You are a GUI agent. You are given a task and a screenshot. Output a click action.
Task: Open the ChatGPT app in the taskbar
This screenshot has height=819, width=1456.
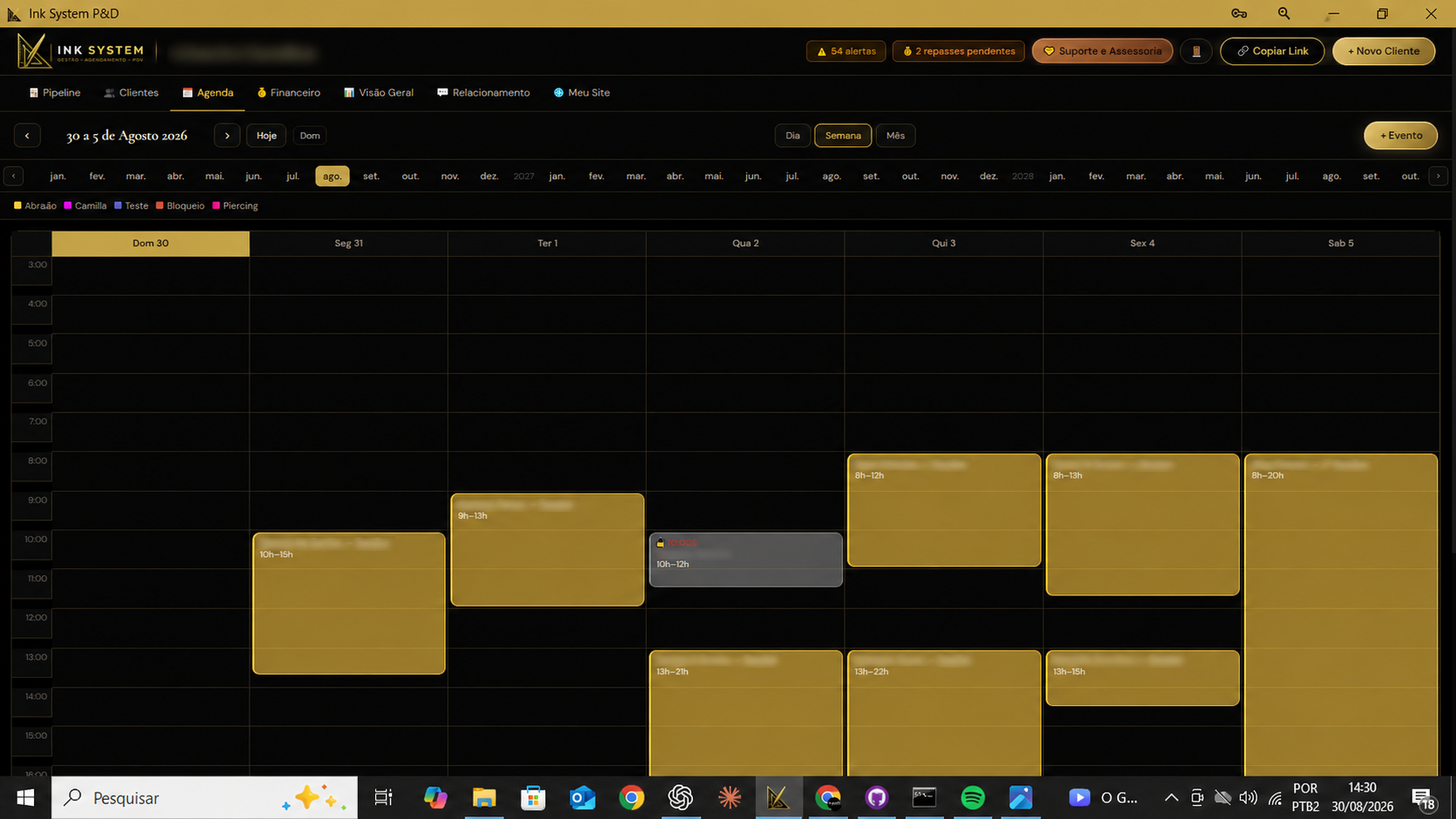(680, 797)
